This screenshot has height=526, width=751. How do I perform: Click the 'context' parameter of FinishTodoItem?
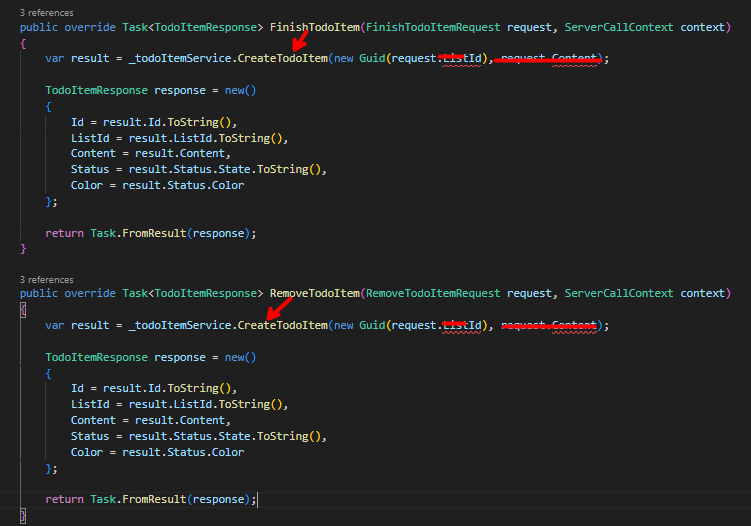703,27
